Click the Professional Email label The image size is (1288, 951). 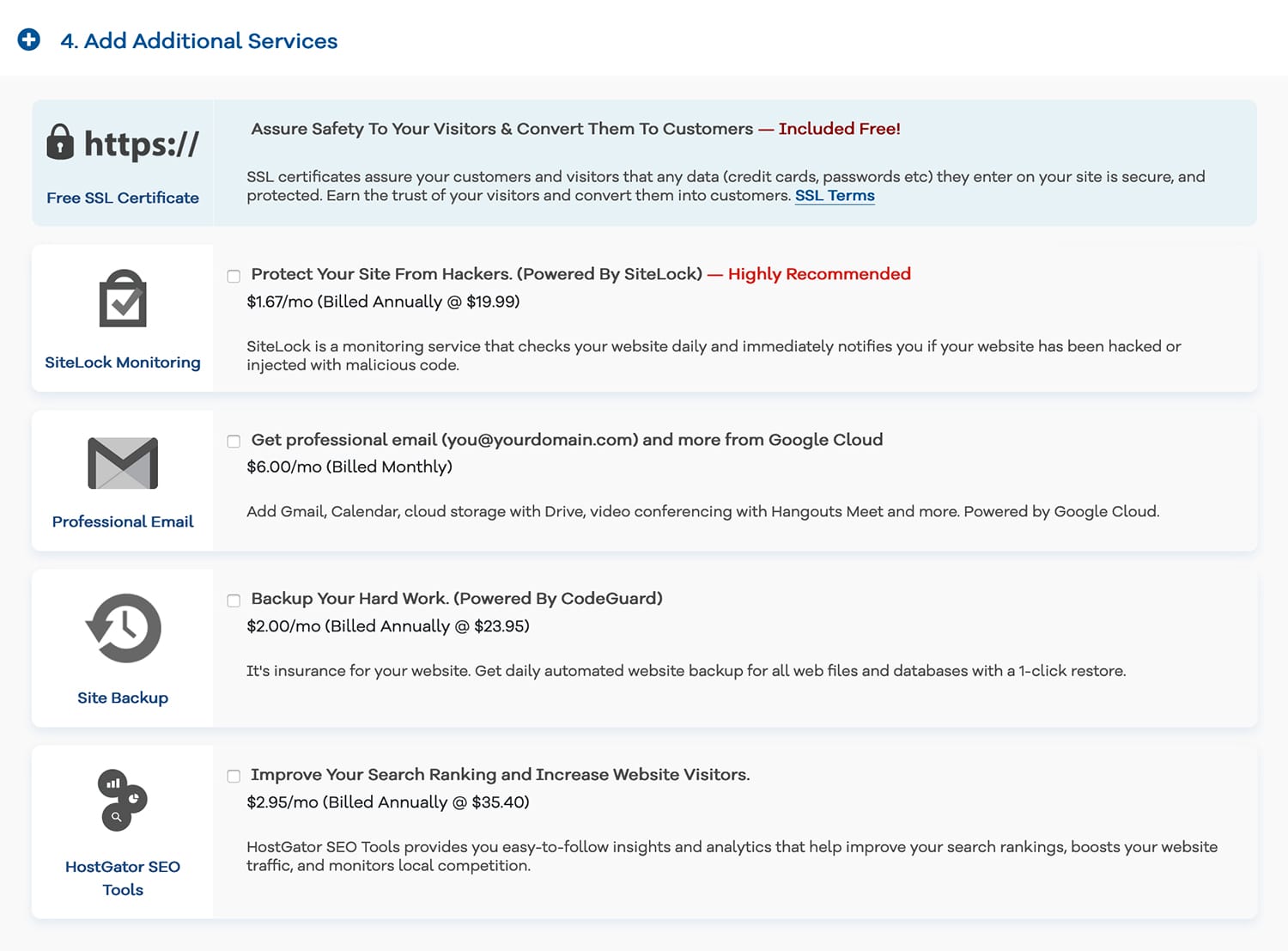point(123,521)
